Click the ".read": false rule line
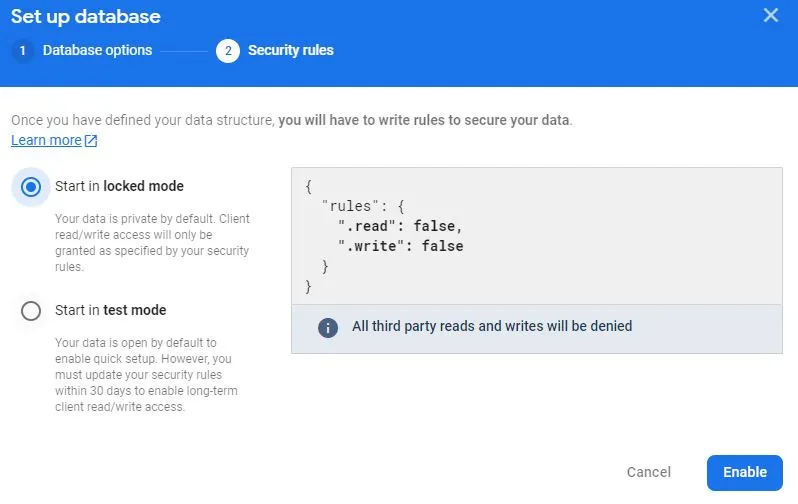 (x=400, y=226)
